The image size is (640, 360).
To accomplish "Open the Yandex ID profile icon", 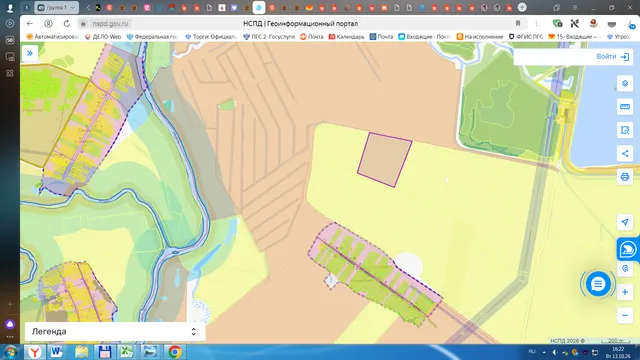I will pyautogui.click(x=48, y=24).
